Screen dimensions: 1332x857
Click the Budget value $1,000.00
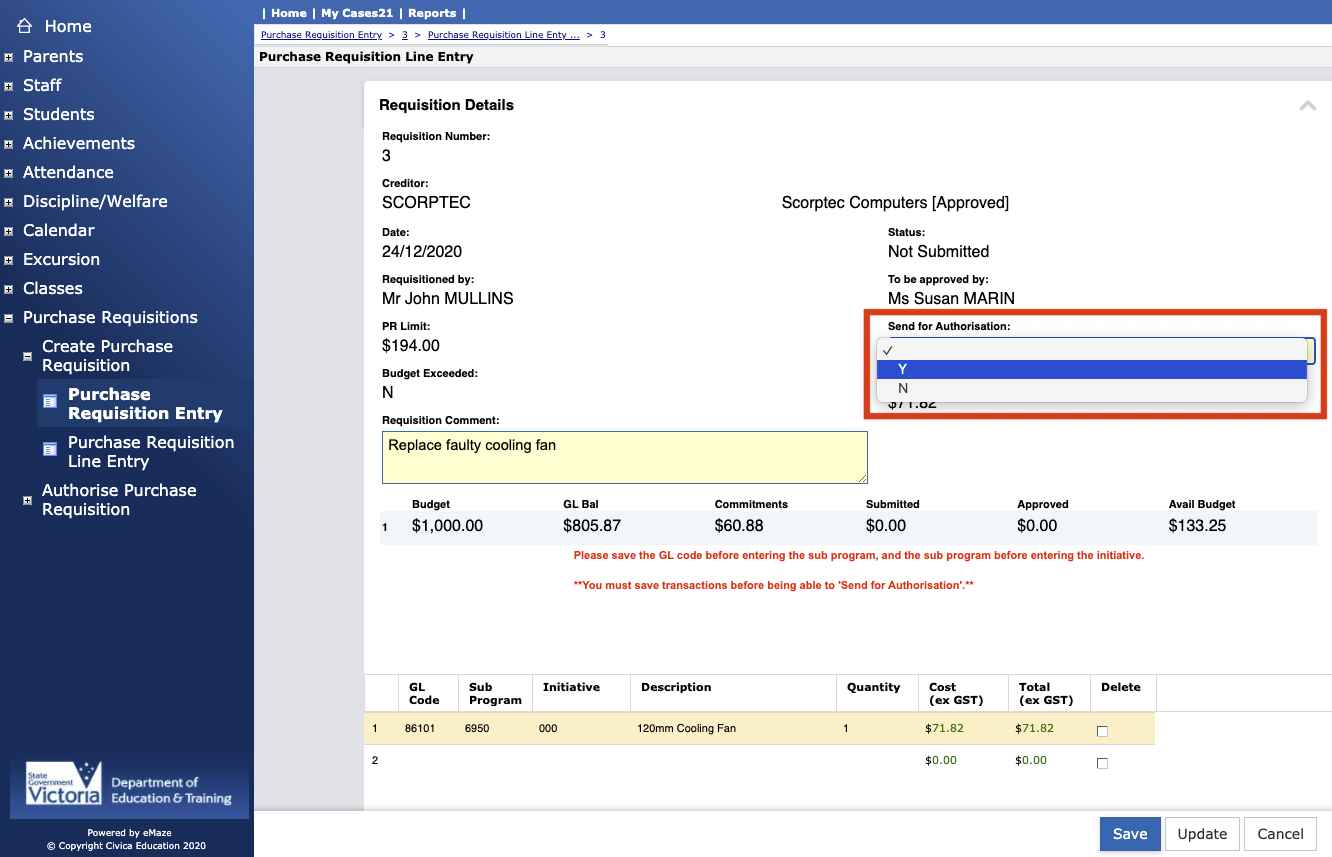point(447,526)
